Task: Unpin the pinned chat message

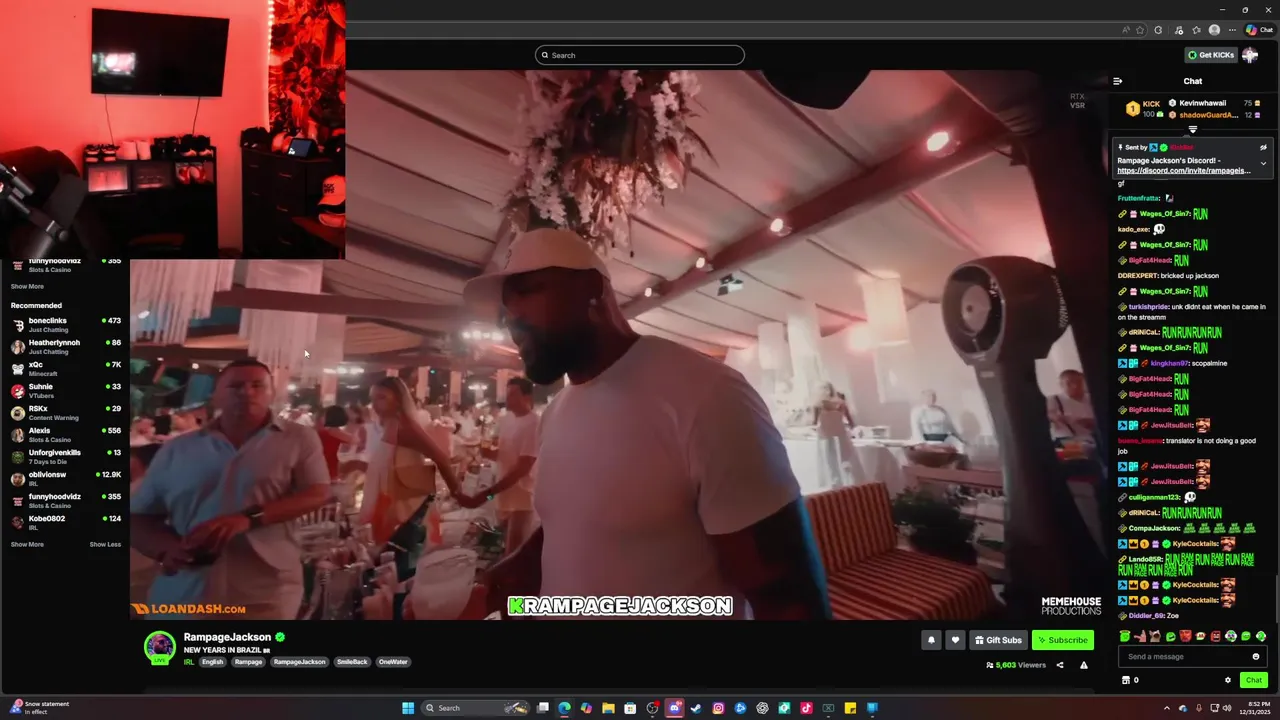Action: [x=1263, y=147]
